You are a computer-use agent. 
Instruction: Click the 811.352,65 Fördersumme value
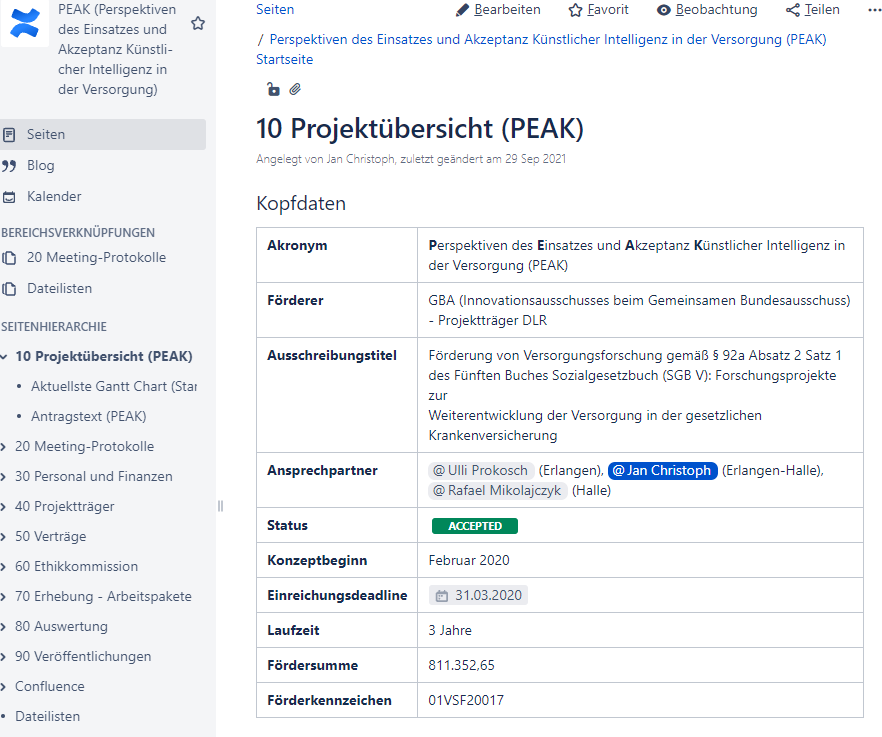click(461, 666)
